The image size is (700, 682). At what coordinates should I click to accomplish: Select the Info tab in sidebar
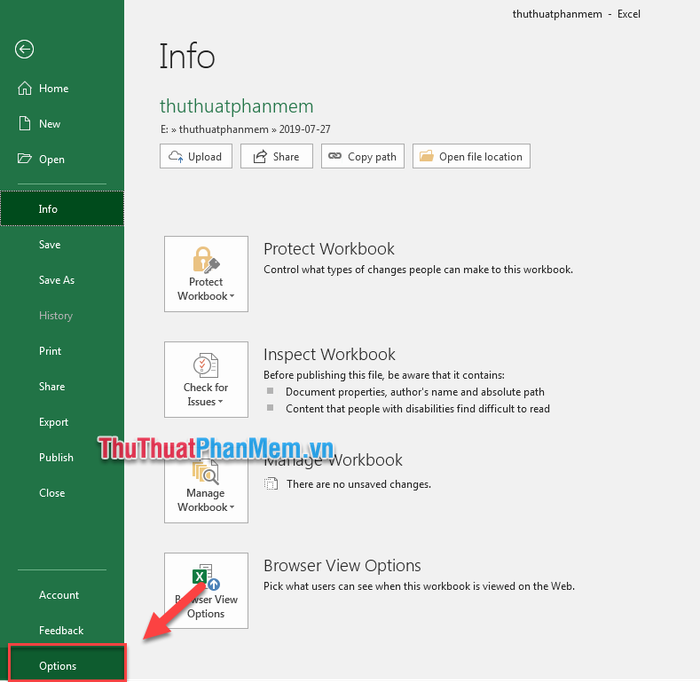coord(62,208)
